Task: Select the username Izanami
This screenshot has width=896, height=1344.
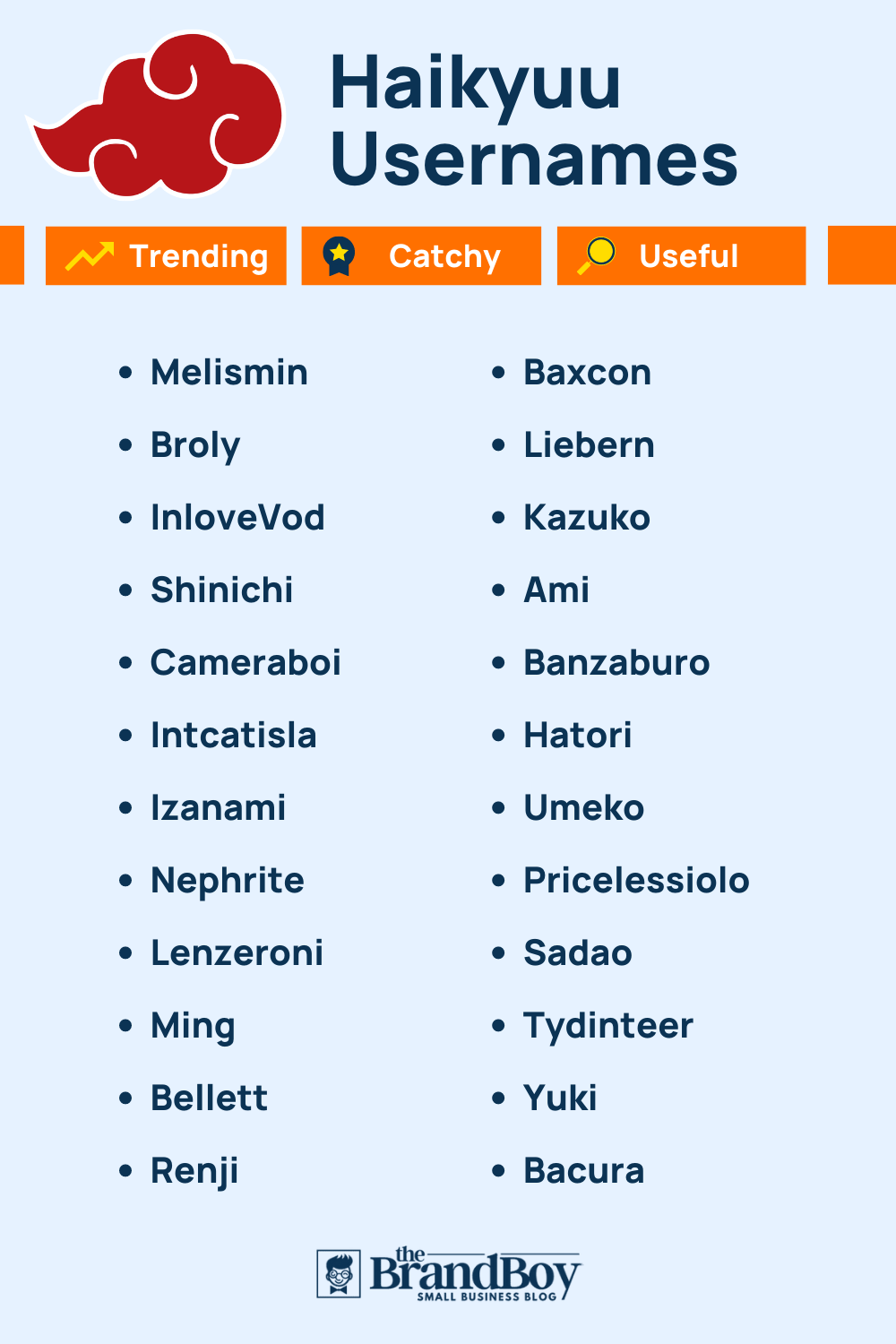Action: coord(218,808)
